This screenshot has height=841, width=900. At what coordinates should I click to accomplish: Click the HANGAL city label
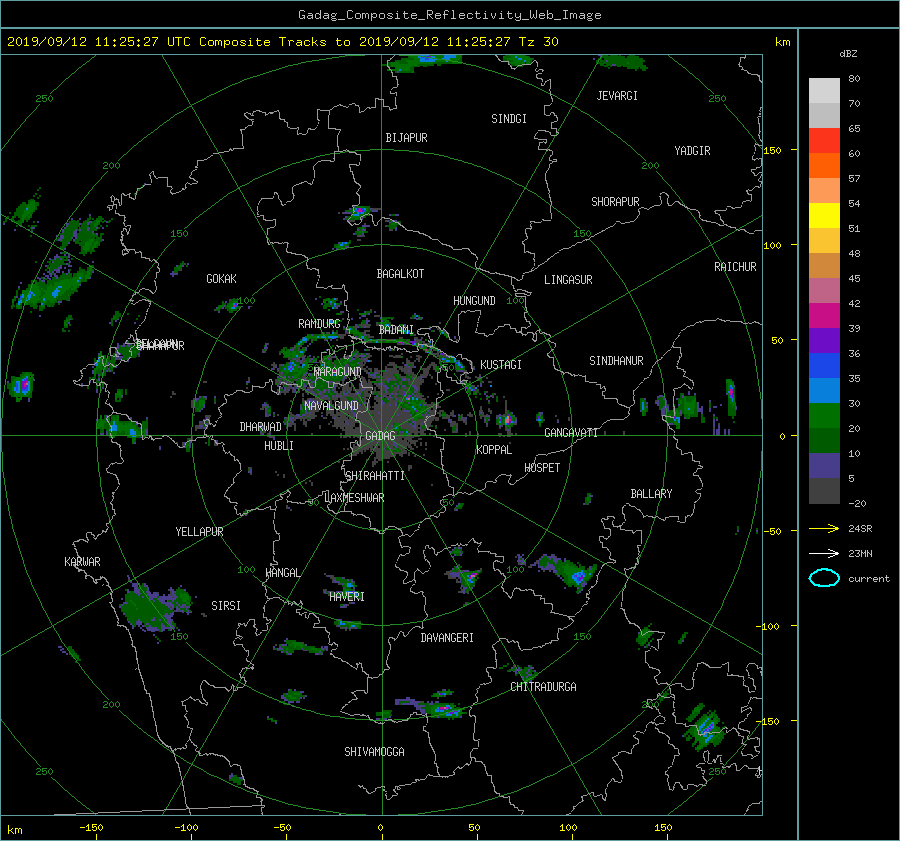pos(282,573)
